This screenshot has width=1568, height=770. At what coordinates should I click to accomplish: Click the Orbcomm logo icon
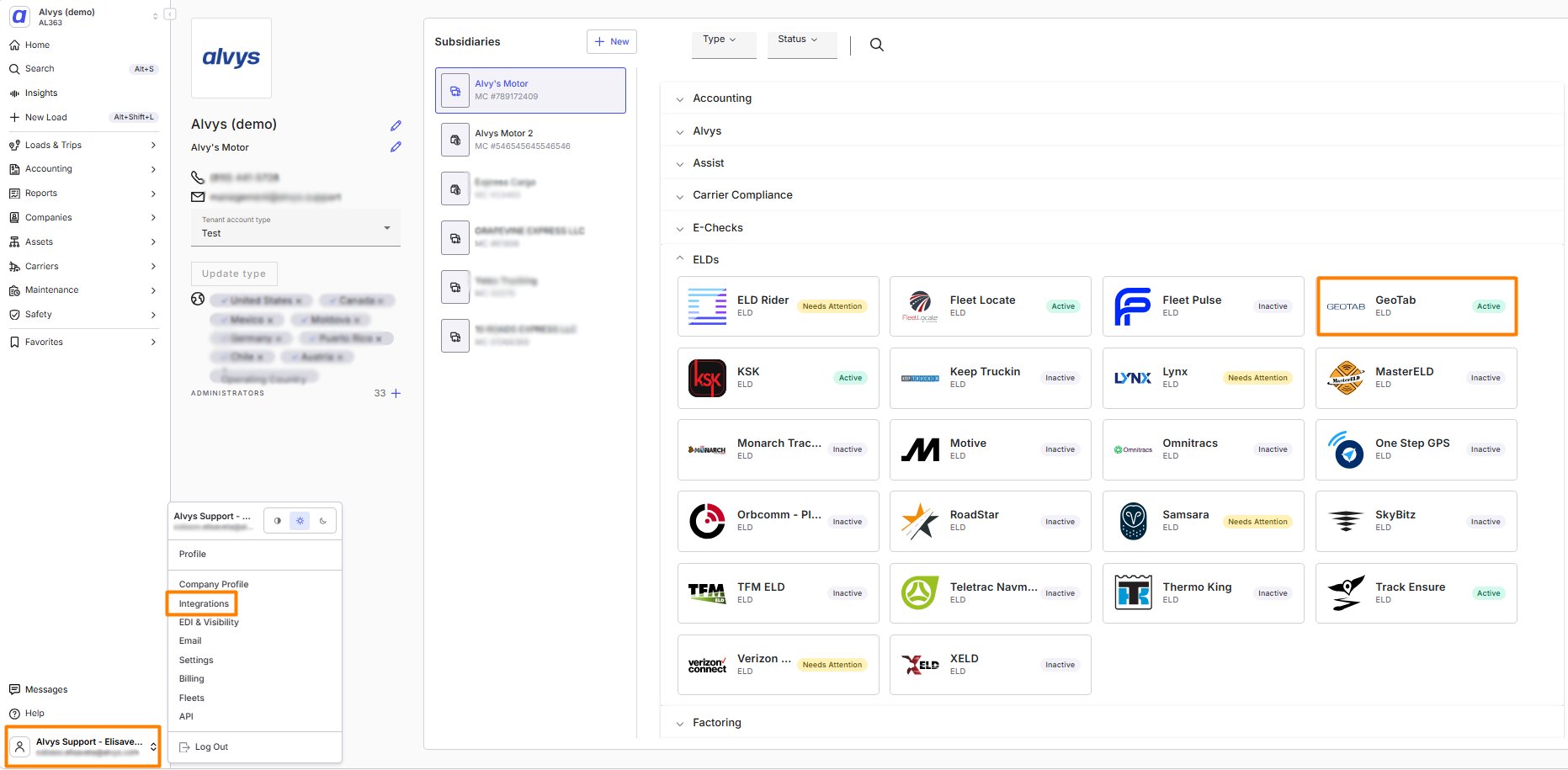pyautogui.click(x=707, y=521)
